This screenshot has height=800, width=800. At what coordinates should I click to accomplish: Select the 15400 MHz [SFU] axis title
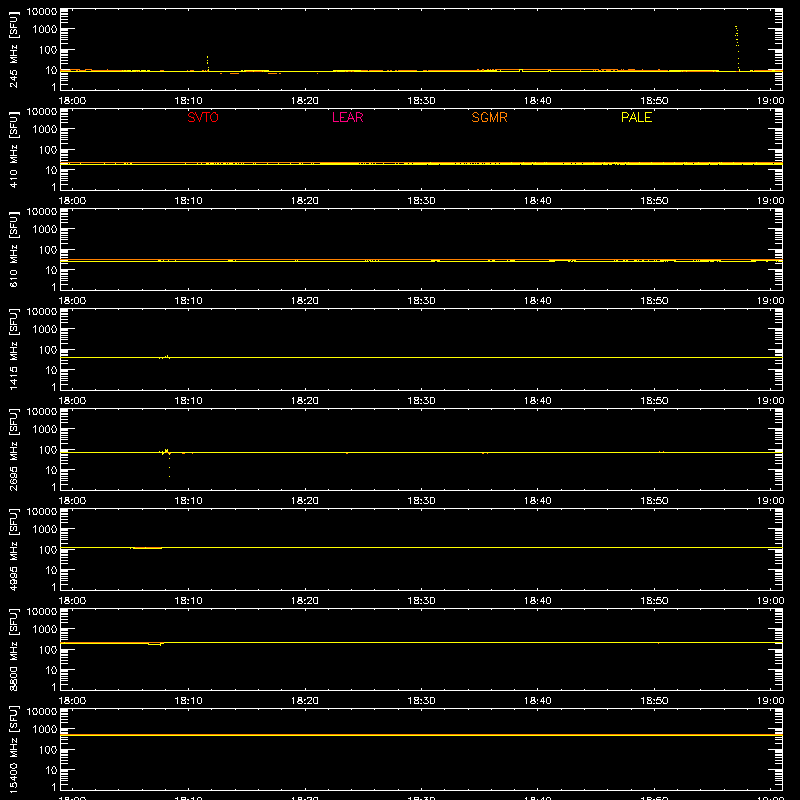pyautogui.click(x=13, y=750)
